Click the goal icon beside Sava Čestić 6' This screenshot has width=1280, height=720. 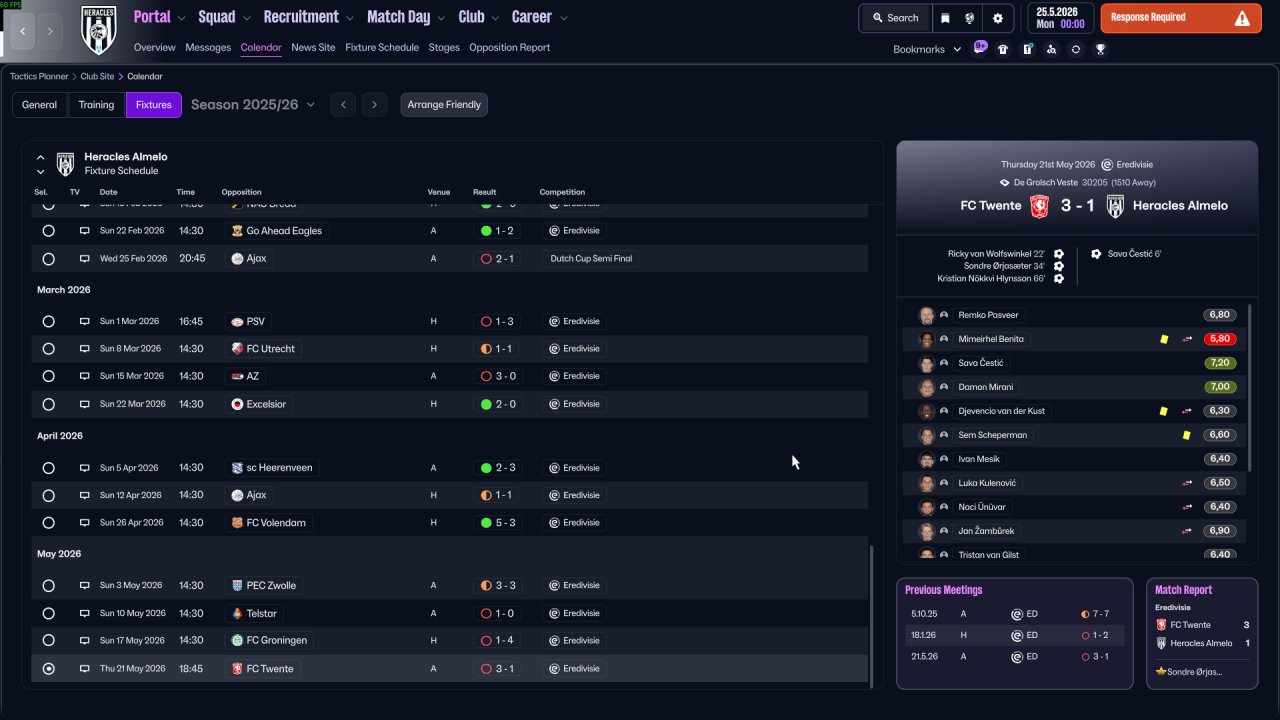1096,254
